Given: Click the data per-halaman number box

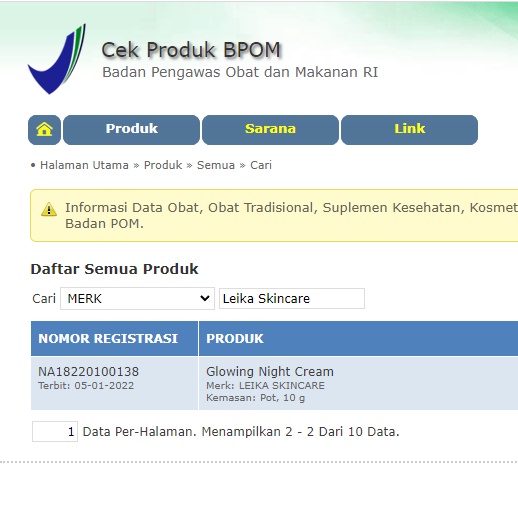Looking at the screenshot, I should coord(55,431).
